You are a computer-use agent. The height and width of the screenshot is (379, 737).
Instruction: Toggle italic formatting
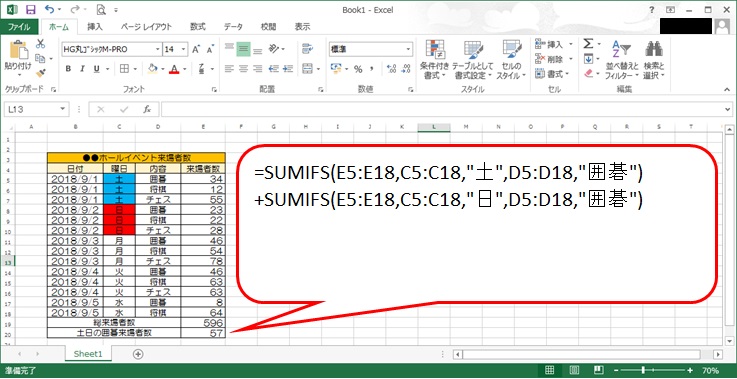[x=82, y=69]
